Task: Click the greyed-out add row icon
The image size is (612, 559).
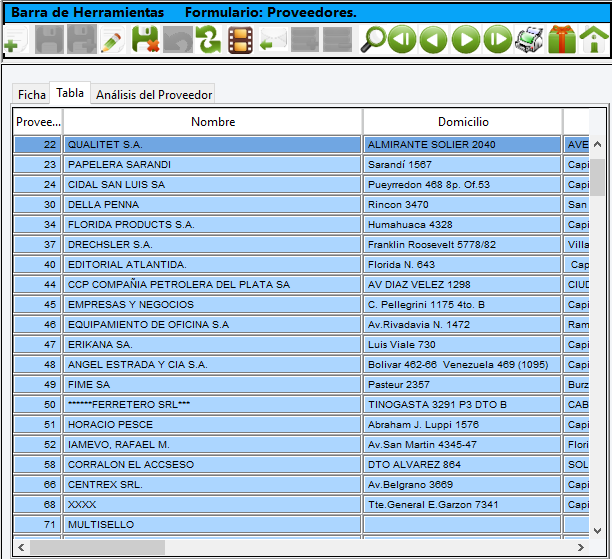Action: [305, 39]
